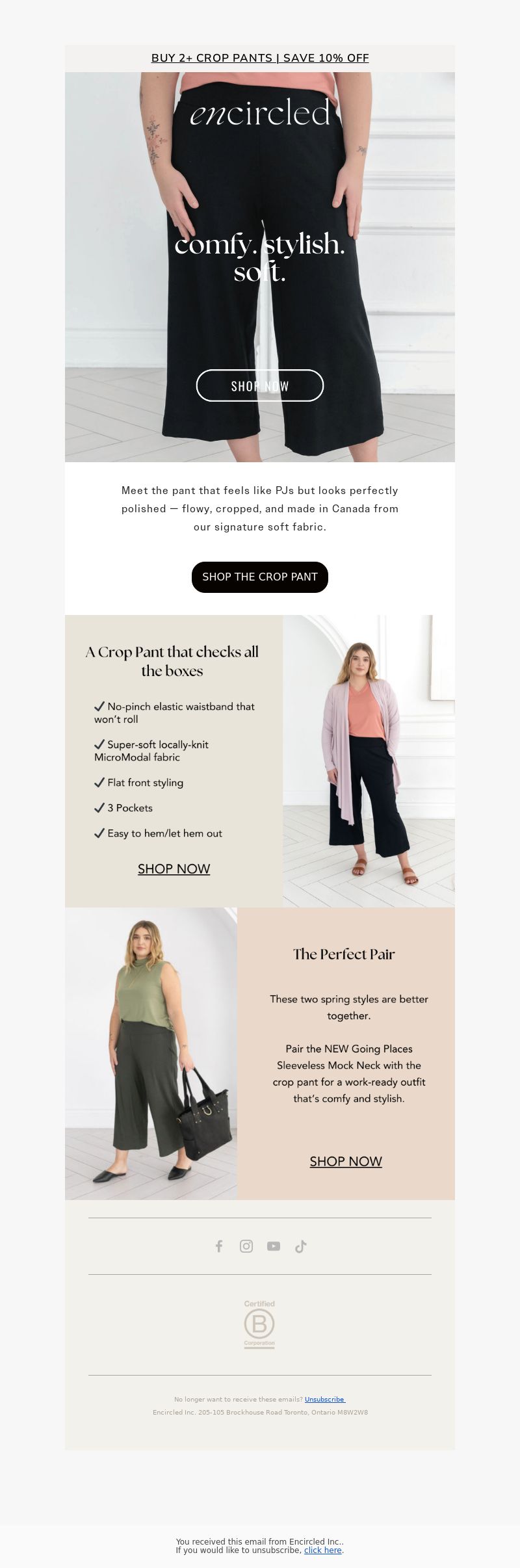520x1568 pixels.
Task: Click the Unsubscribe link in footer
Action: click(x=325, y=1399)
